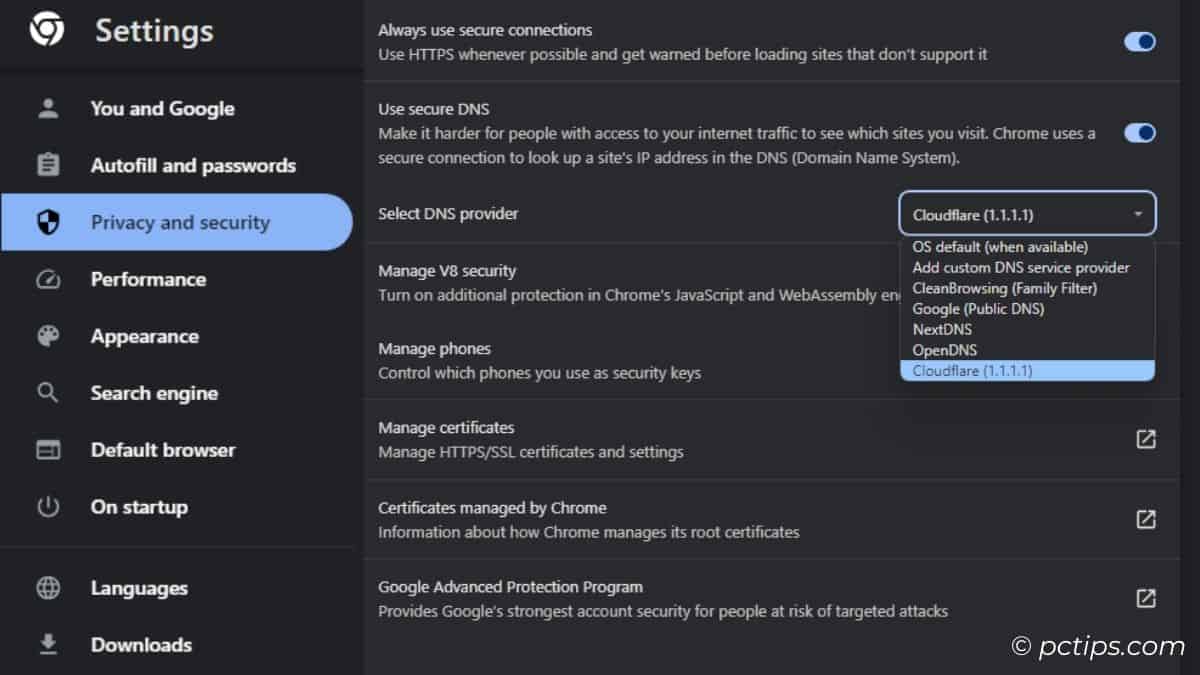Viewport: 1200px width, 675px height.
Task: Click the Languages globe icon
Action: tap(48, 588)
